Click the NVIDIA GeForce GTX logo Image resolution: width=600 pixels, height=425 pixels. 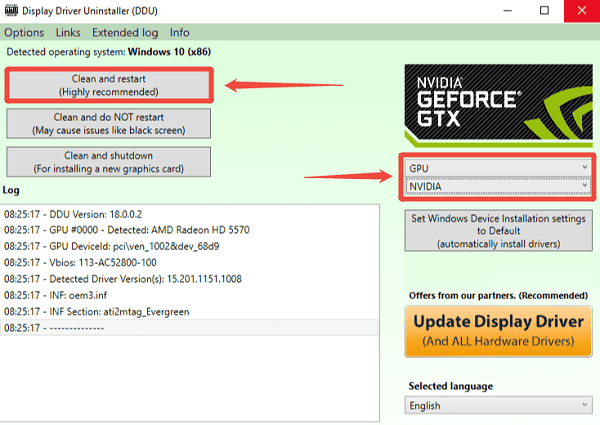point(496,103)
